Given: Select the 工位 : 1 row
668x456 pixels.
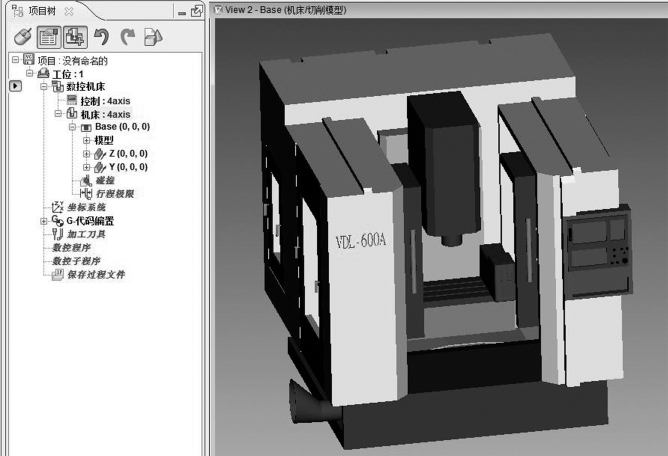Looking at the screenshot, I should point(68,74).
